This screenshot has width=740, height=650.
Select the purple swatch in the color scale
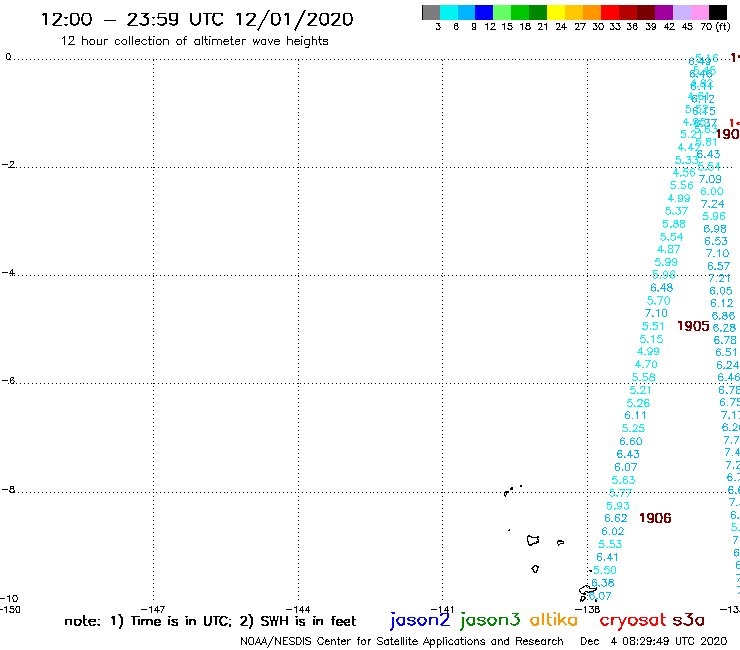[x=664, y=12]
